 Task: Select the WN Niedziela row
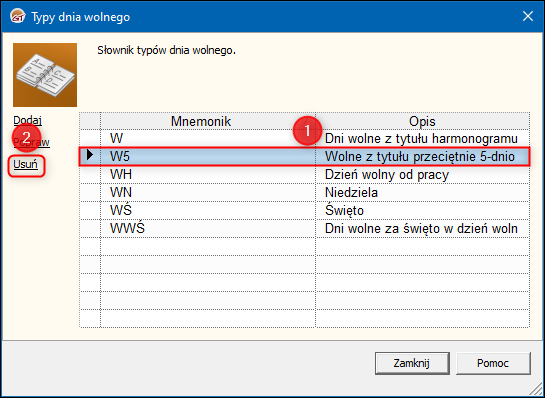click(x=304, y=193)
